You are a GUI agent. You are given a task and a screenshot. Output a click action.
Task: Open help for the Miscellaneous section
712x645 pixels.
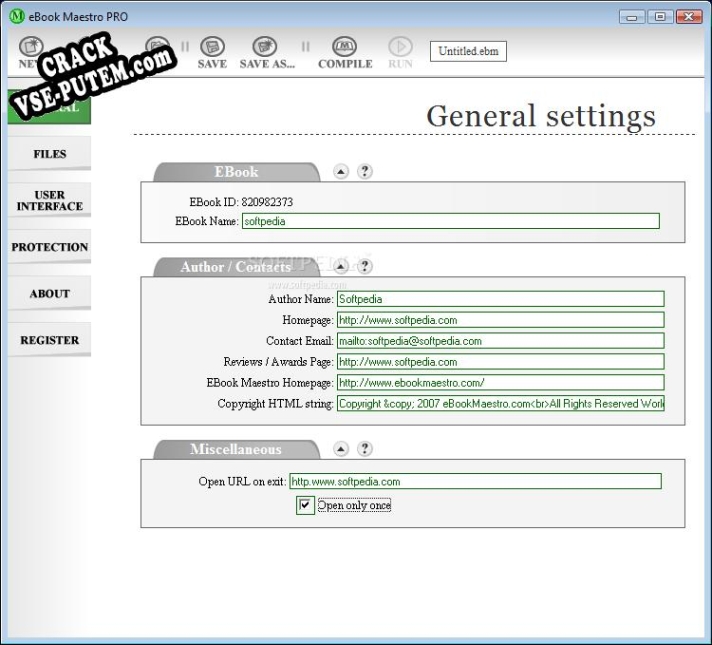(365, 449)
